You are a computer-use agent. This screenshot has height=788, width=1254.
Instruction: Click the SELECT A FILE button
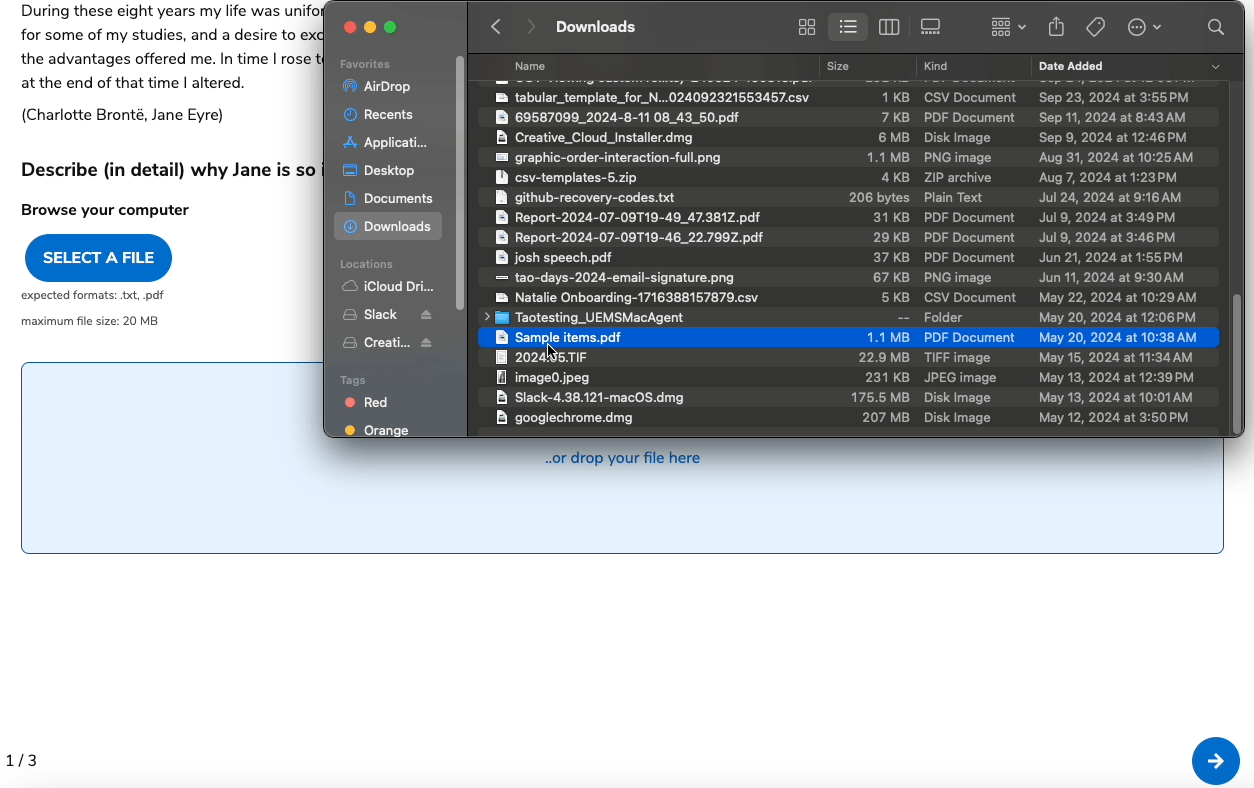coord(98,258)
